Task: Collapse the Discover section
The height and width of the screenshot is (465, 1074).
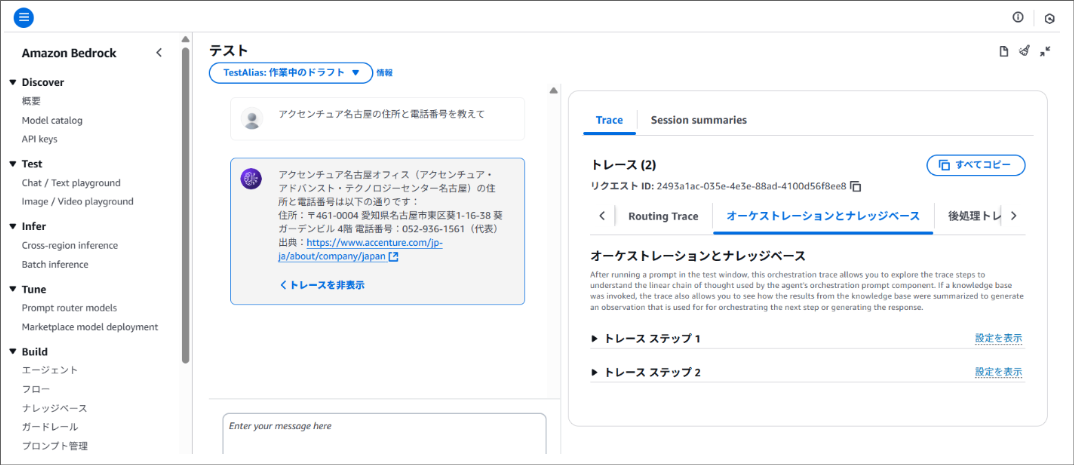Action: (x=12, y=82)
